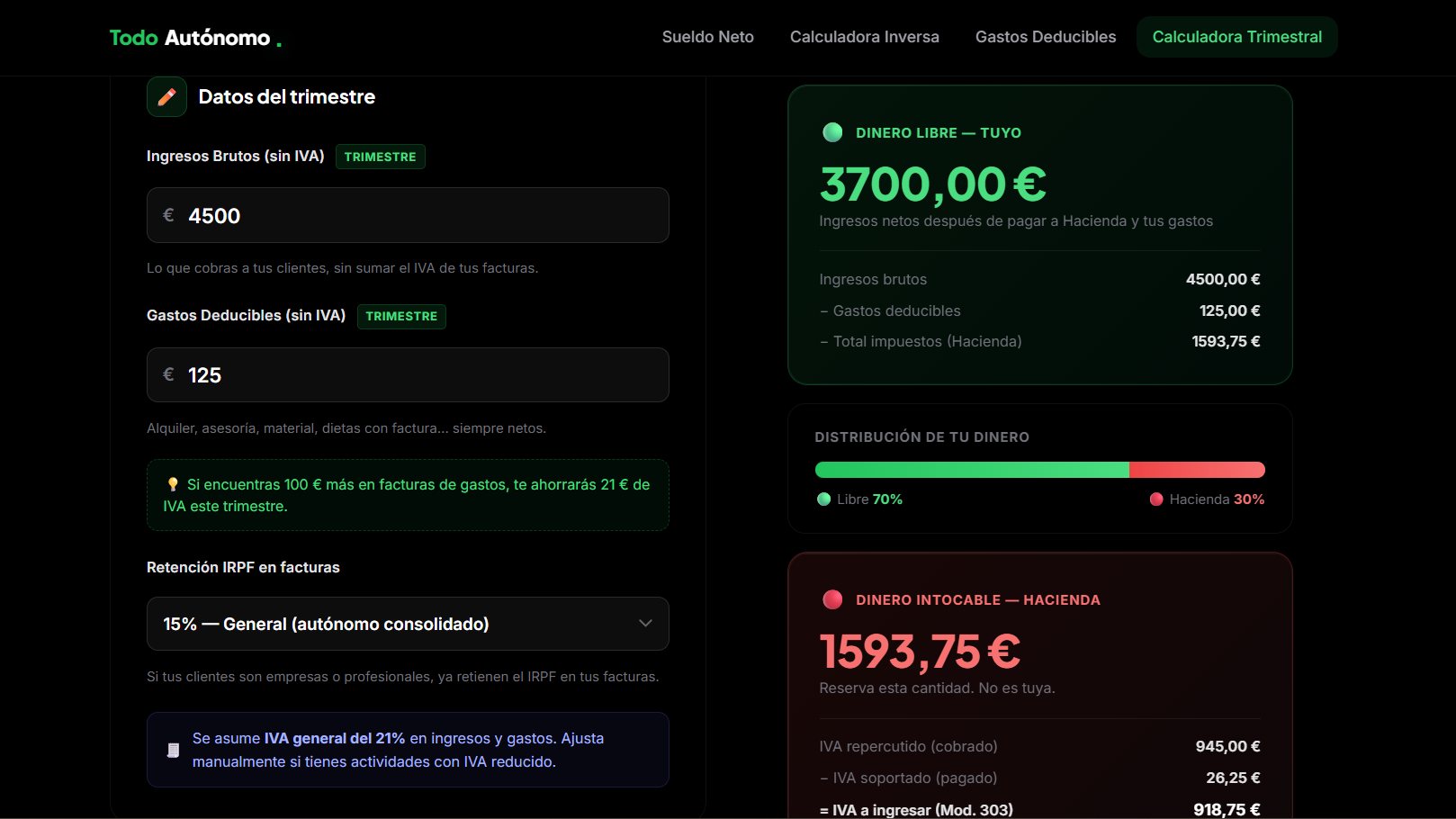Switch to the Sueldo Neto section
1456x819 pixels.
(707, 37)
